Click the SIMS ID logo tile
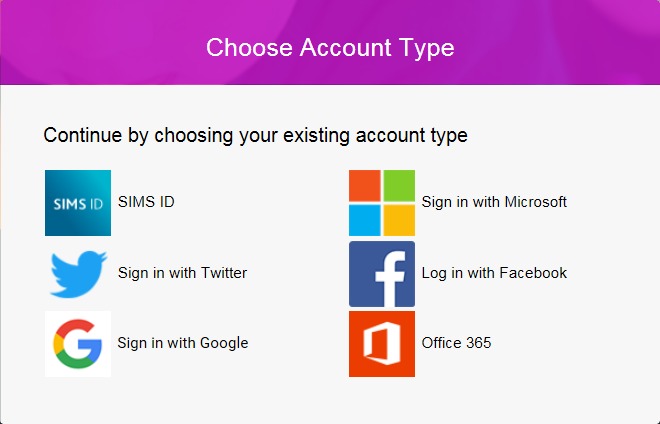This screenshot has height=424, width=660. 78,203
